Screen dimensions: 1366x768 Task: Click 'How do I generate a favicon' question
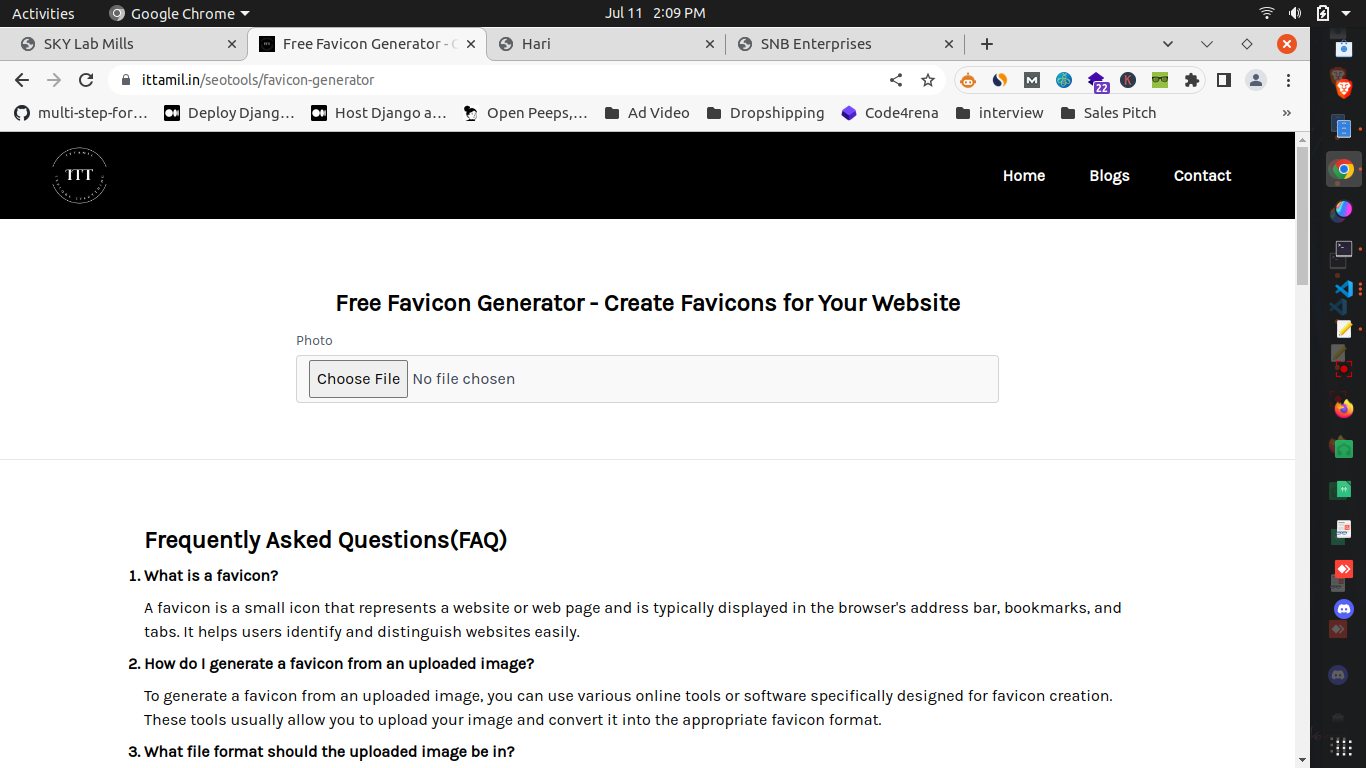click(339, 664)
